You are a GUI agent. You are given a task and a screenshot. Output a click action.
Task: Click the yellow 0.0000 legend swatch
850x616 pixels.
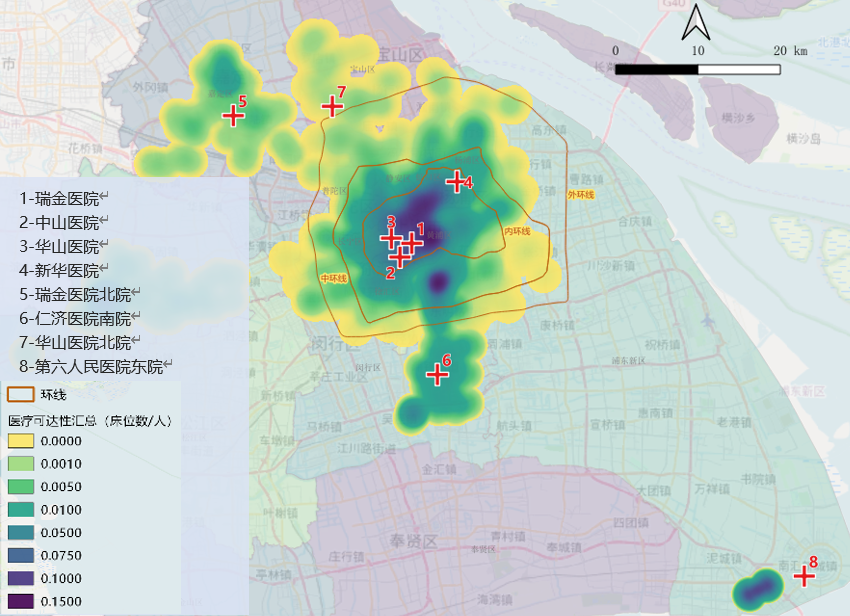pyautogui.click(x=21, y=440)
